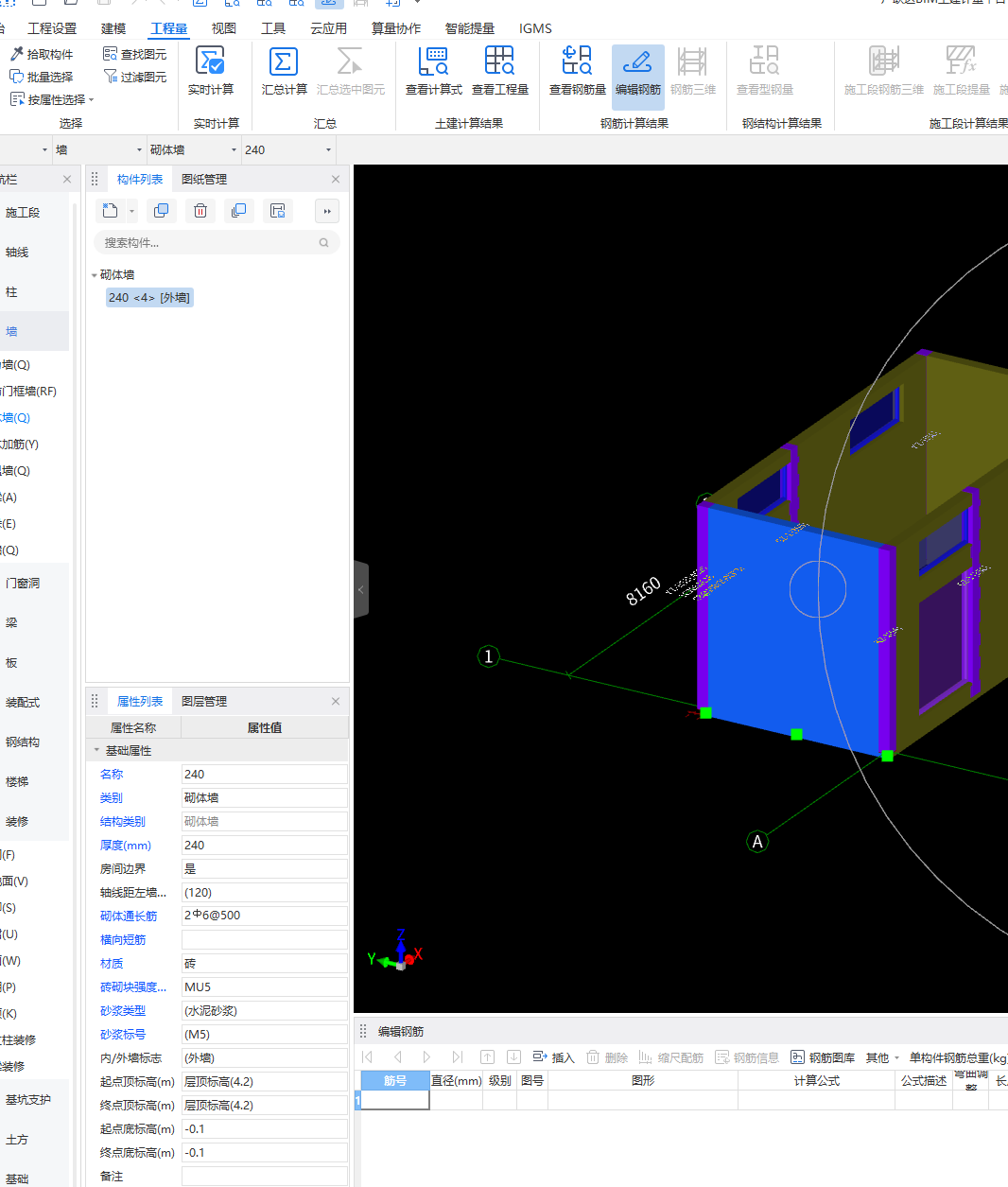Click the XYZ axis orientation gizmo

click(x=397, y=951)
